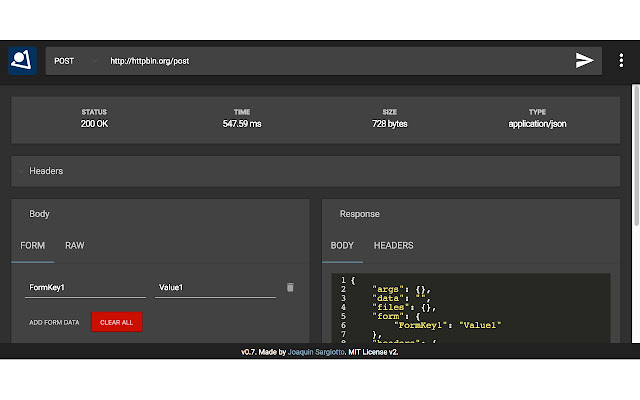Click the app logo icon

point(22,61)
